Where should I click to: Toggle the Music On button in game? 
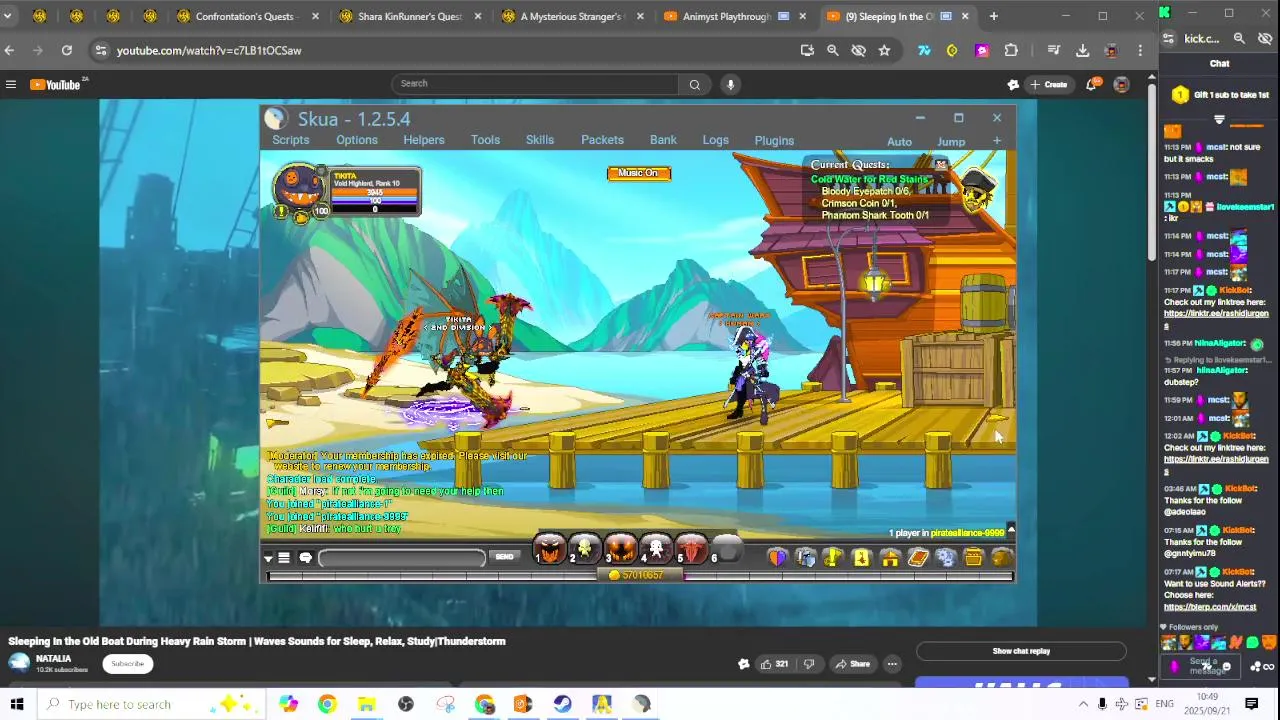click(638, 173)
